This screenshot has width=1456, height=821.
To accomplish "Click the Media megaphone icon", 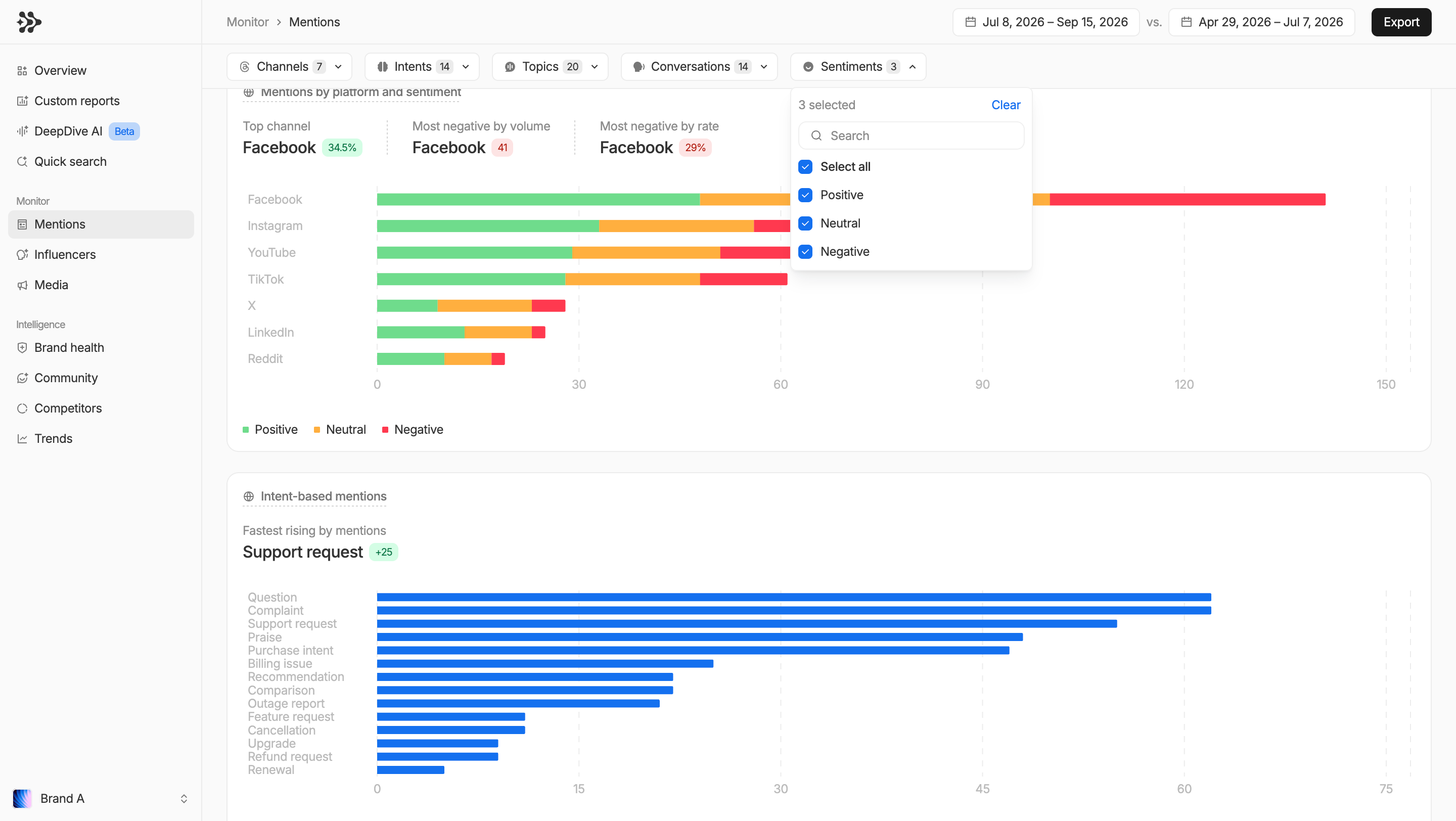I will [x=22, y=285].
